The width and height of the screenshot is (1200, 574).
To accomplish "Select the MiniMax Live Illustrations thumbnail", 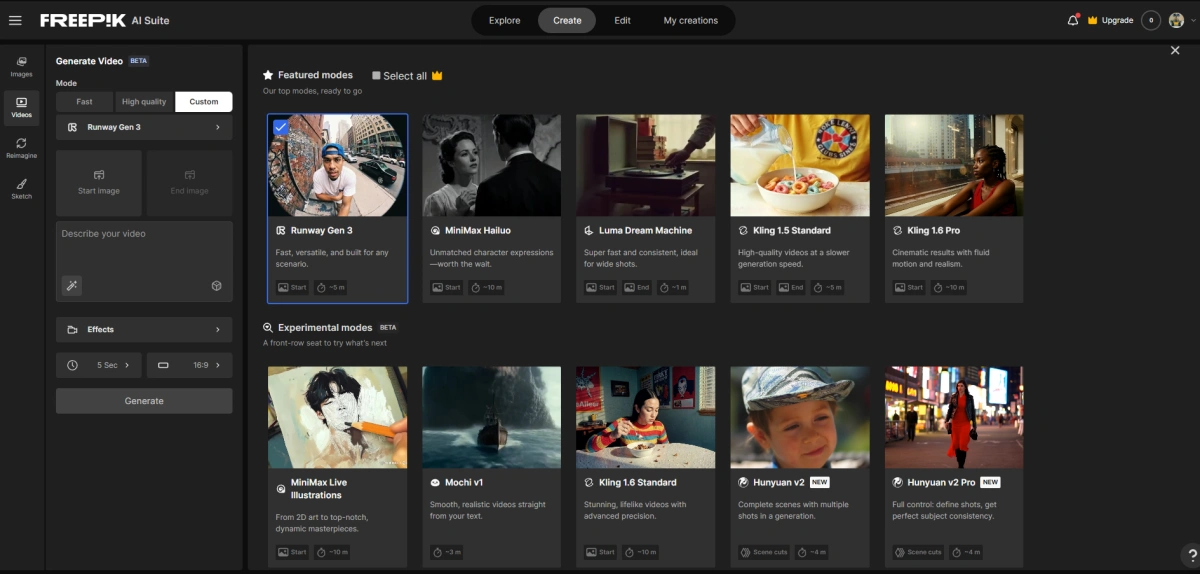I will click(x=337, y=417).
